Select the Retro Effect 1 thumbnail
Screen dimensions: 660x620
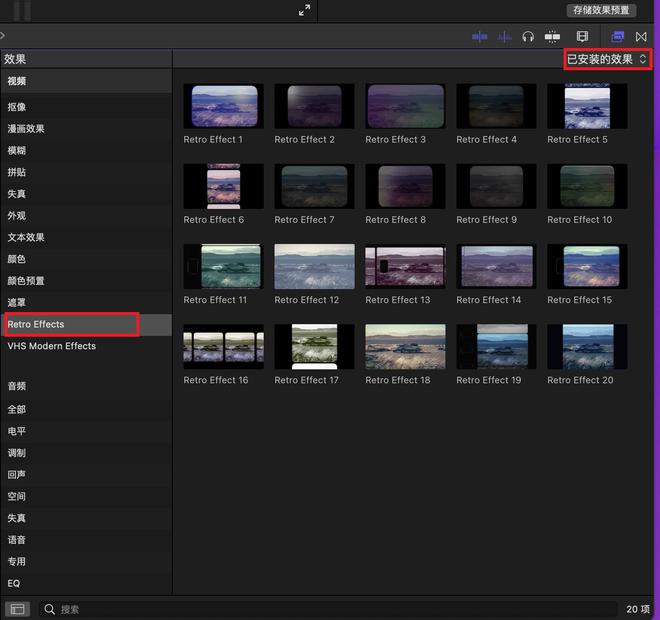coord(224,106)
